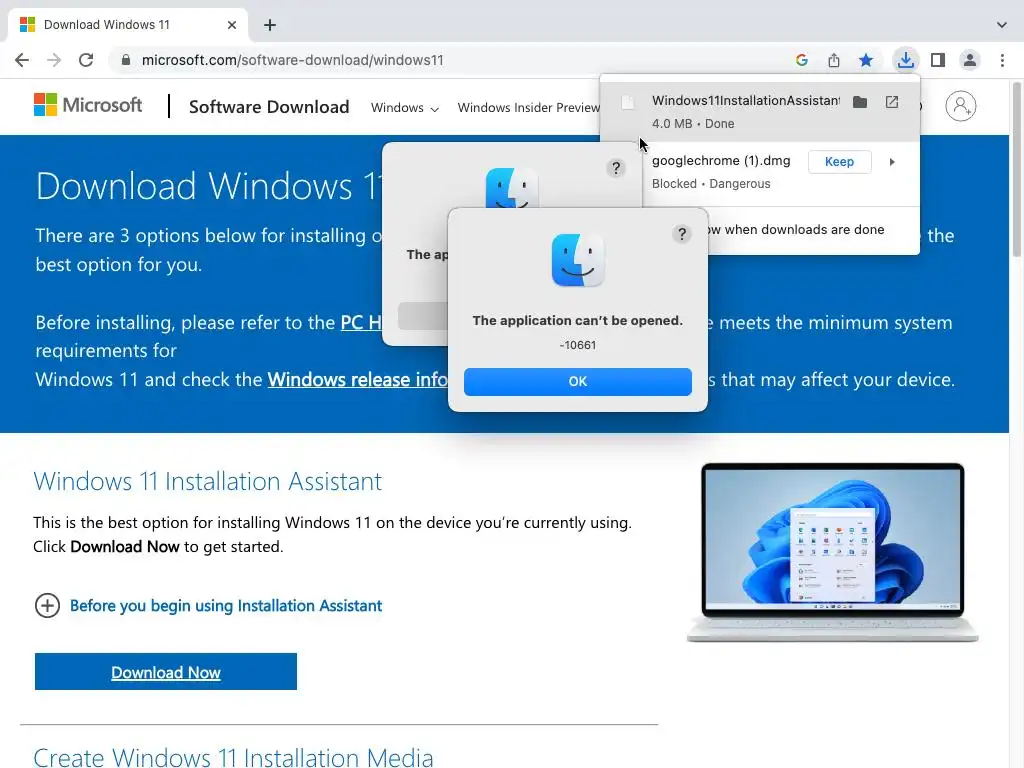This screenshot has height=768, width=1024.
Task: Click the Microsoft logo
Action: click(x=88, y=104)
